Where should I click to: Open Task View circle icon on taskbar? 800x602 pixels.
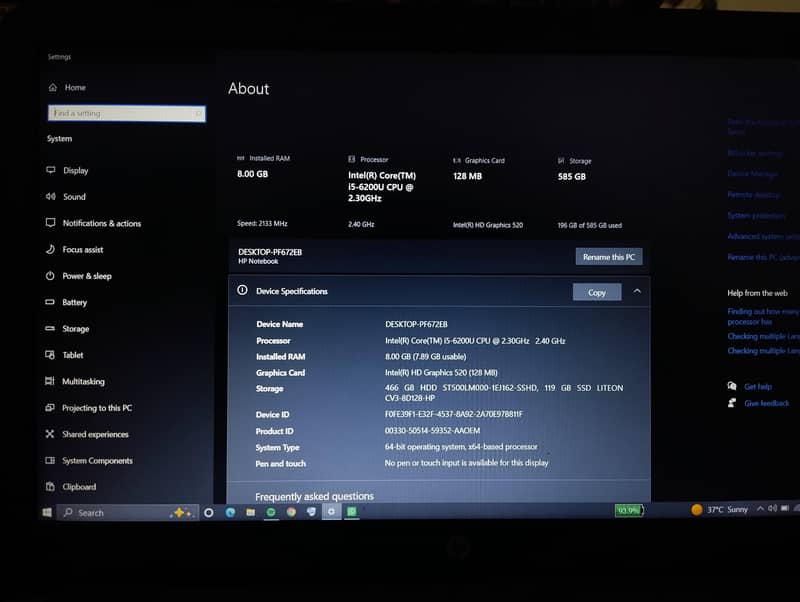coord(209,513)
